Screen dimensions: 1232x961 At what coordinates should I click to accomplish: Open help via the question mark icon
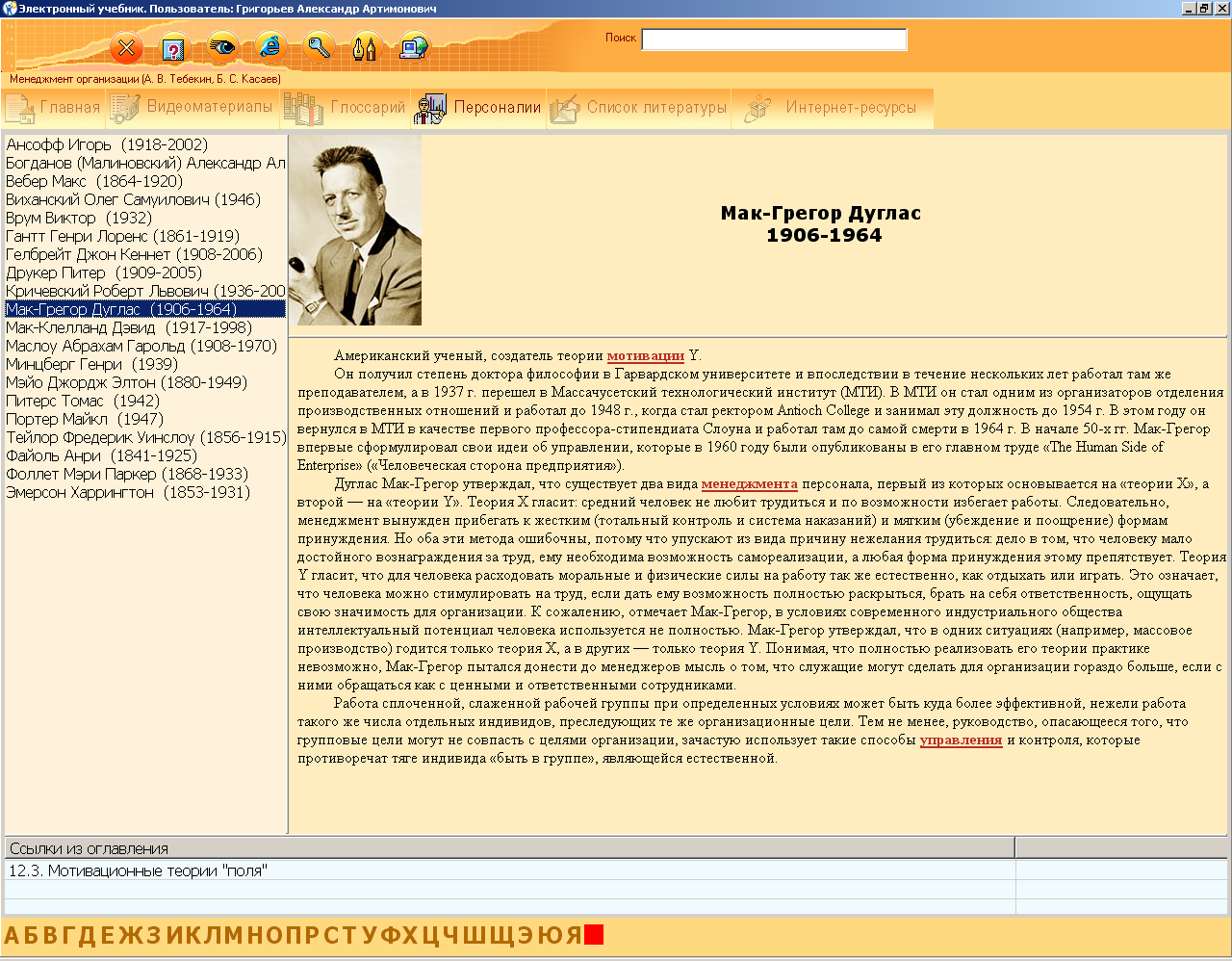[173, 48]
